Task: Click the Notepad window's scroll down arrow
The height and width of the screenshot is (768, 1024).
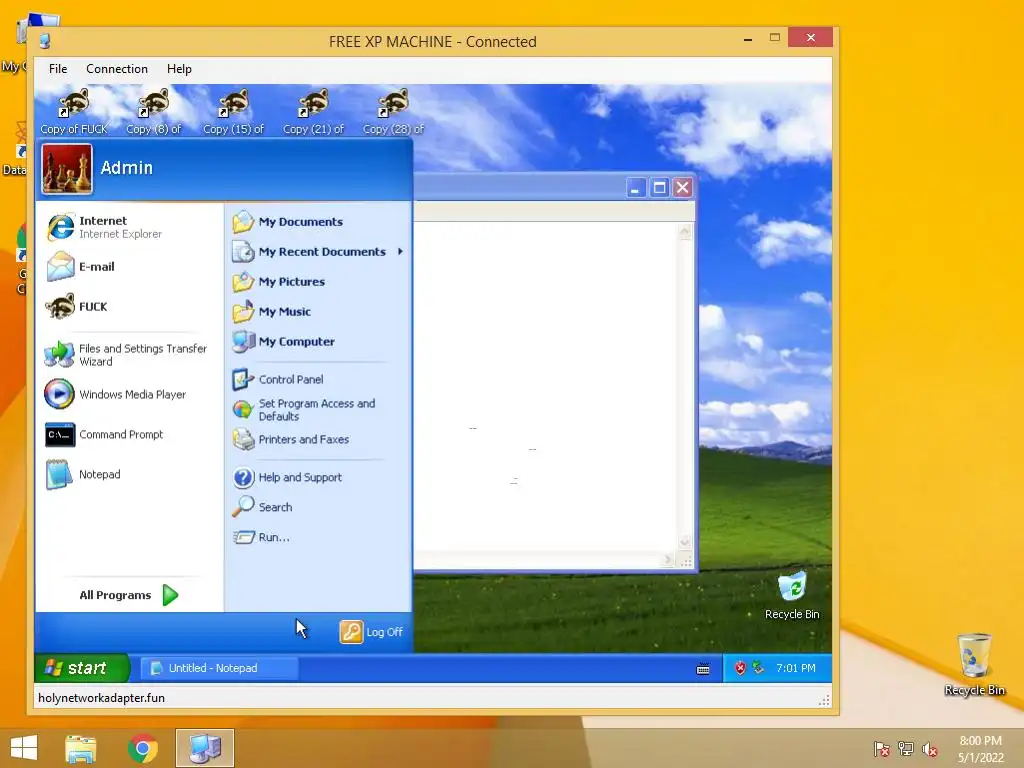Action: tap(685, 542)
